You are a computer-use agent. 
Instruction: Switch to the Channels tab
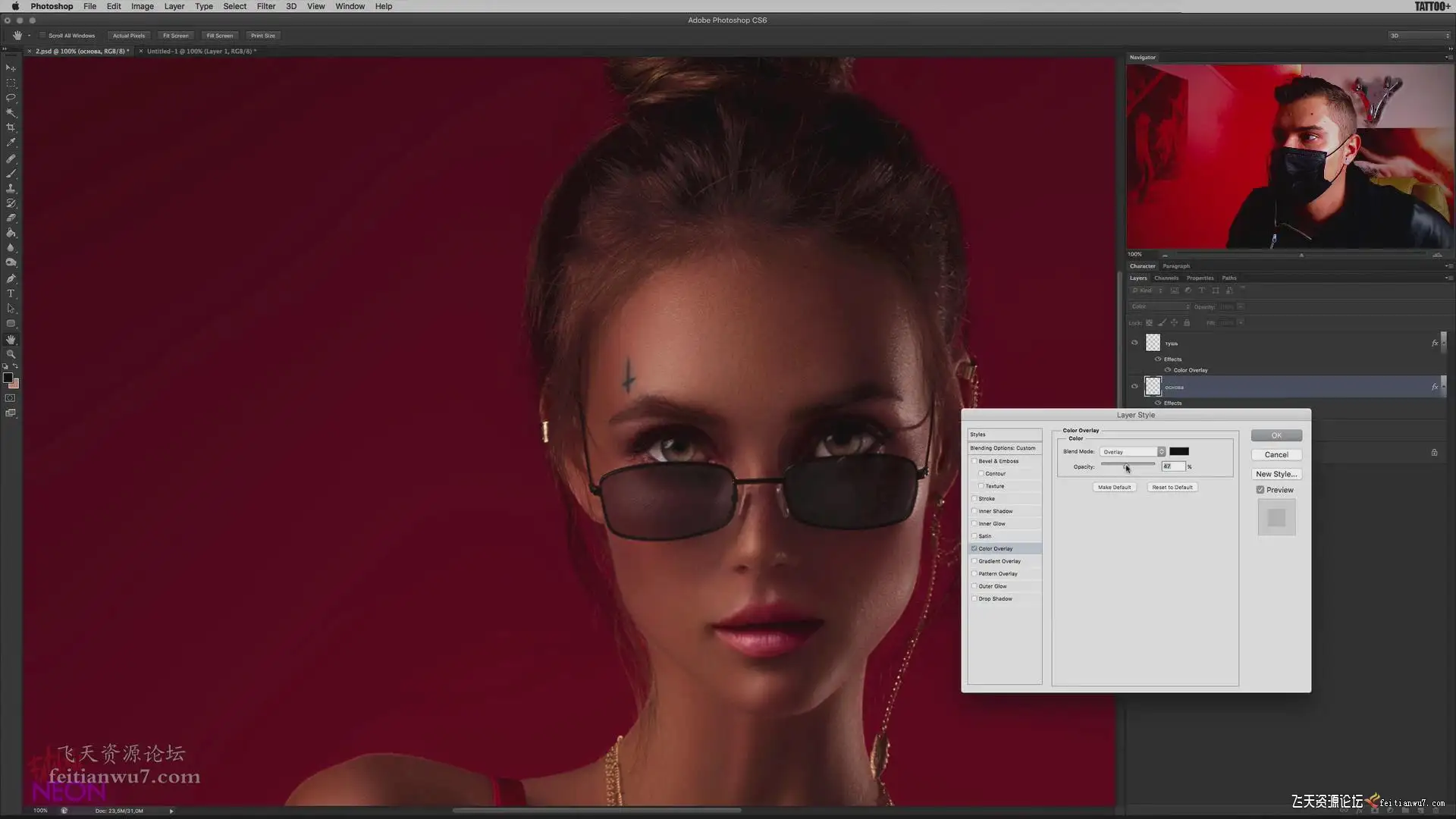click(1166, 278)
